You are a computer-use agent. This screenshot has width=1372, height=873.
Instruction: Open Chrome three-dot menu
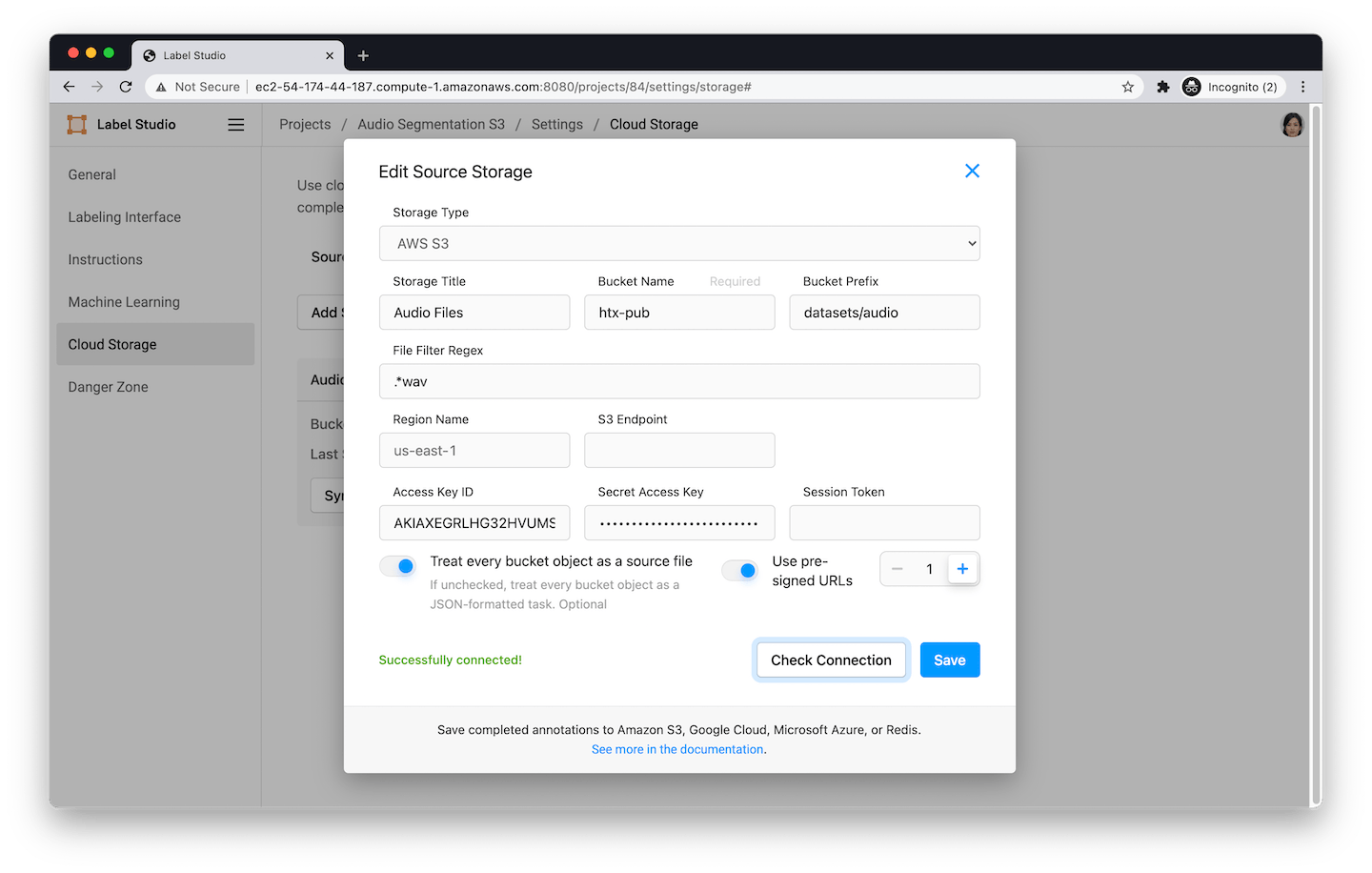pyautogui.click(x=1303, y=87)
